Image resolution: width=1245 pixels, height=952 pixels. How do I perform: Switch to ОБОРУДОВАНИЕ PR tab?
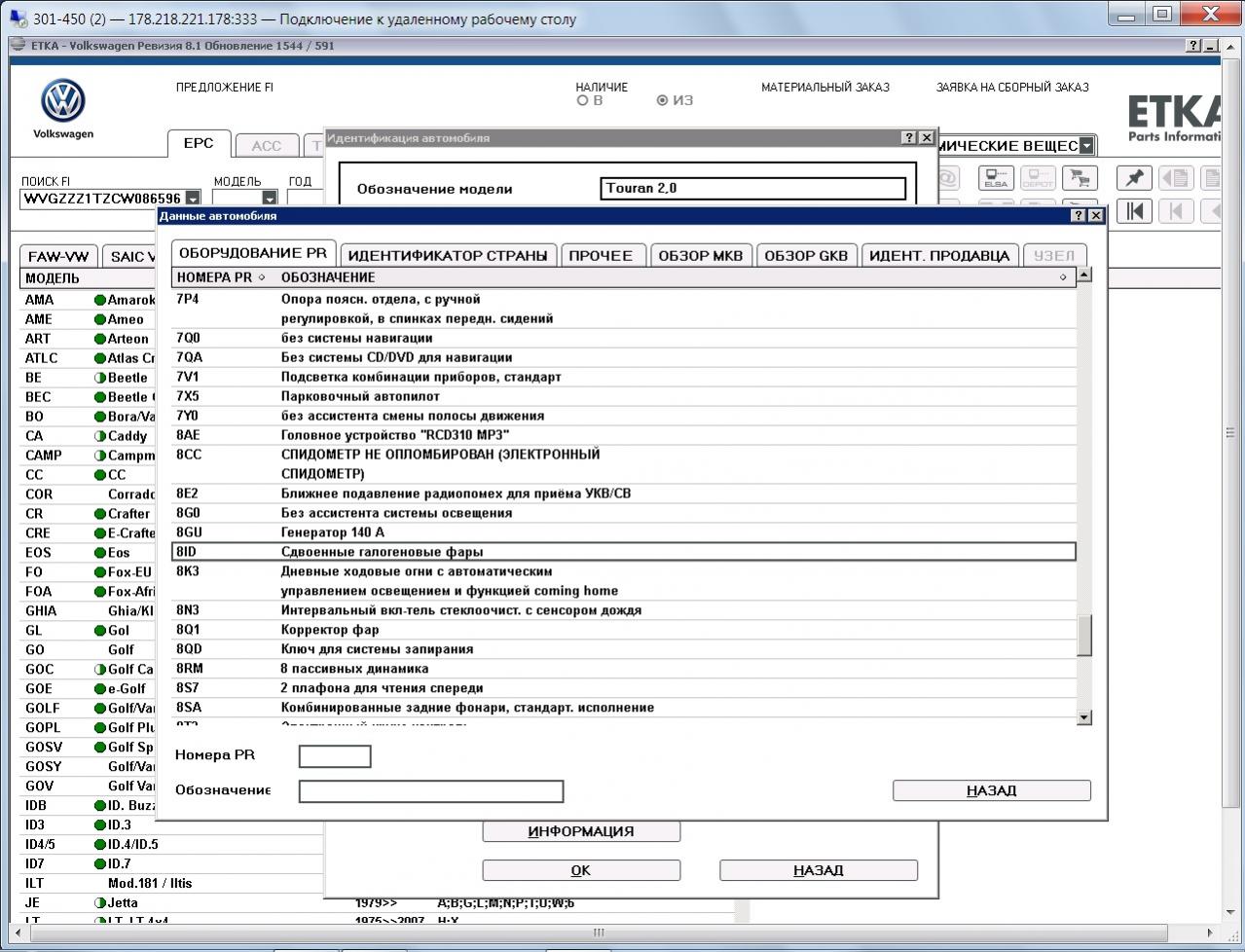click(253, 253)
